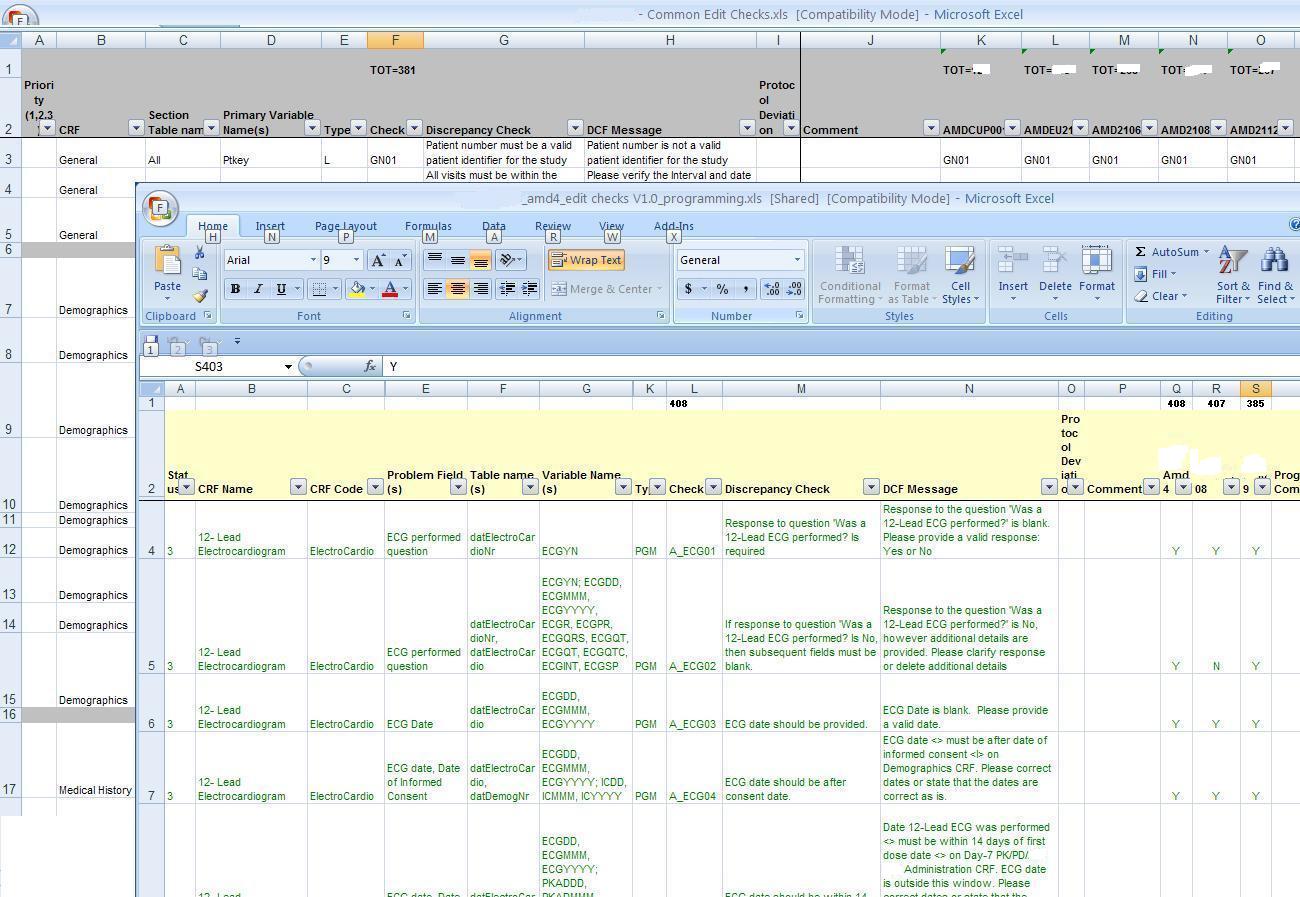1300x897 pixels.
Task: Open the Clear dropdown with eraser
Action: [x=1161, y=296]
